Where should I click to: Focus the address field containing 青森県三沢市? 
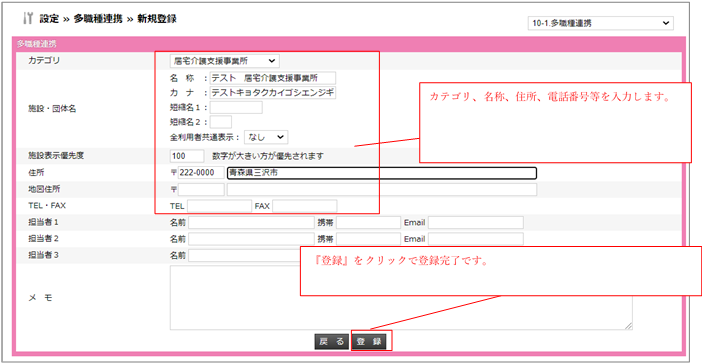coord(382,173)
